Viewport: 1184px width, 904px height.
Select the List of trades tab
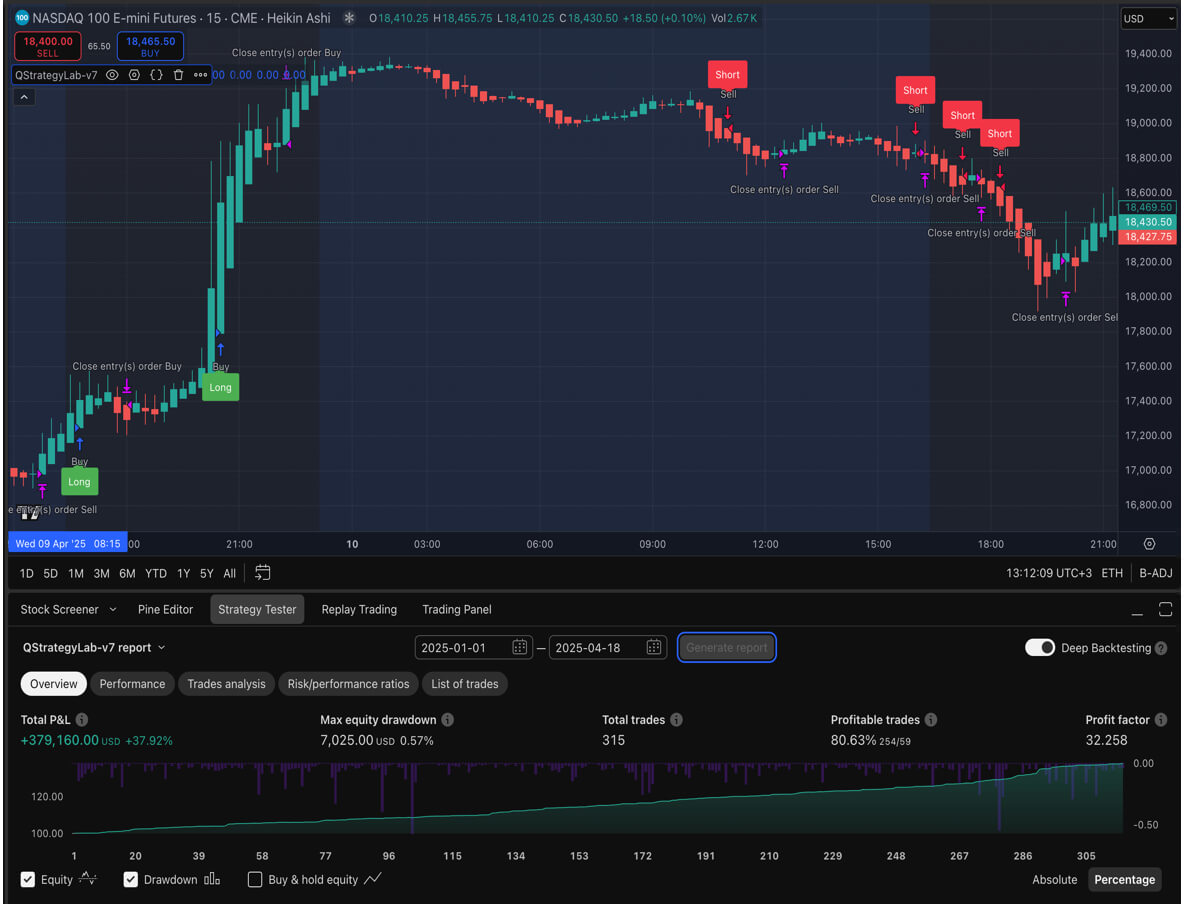[x=464, y=683]
